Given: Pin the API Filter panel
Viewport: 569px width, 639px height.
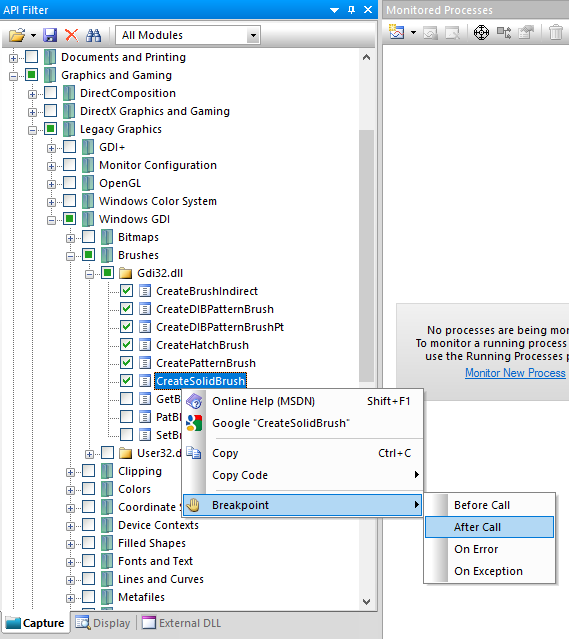Looking at the screenshot, I should (x=351, y=10).
